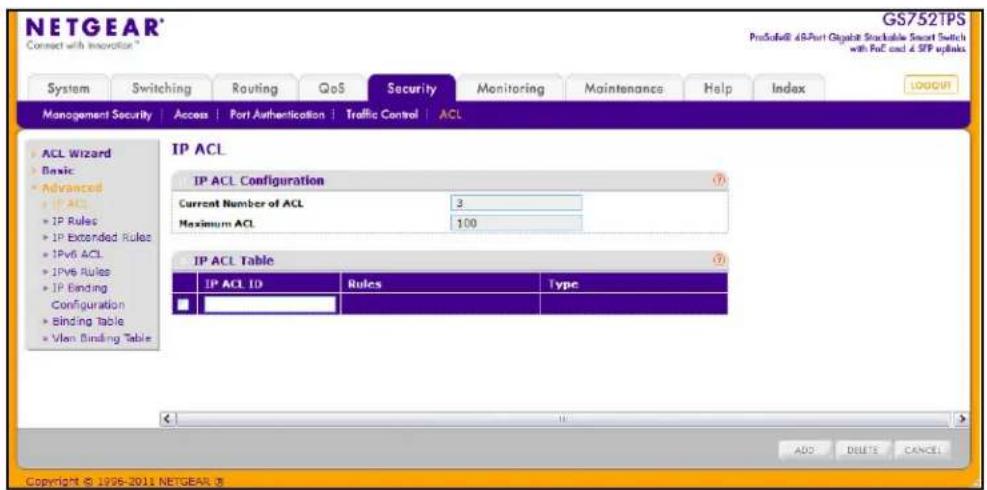Click the IP ACL ID column header
This screenshot has height=490, width=987.
click(x=269, y=283)
